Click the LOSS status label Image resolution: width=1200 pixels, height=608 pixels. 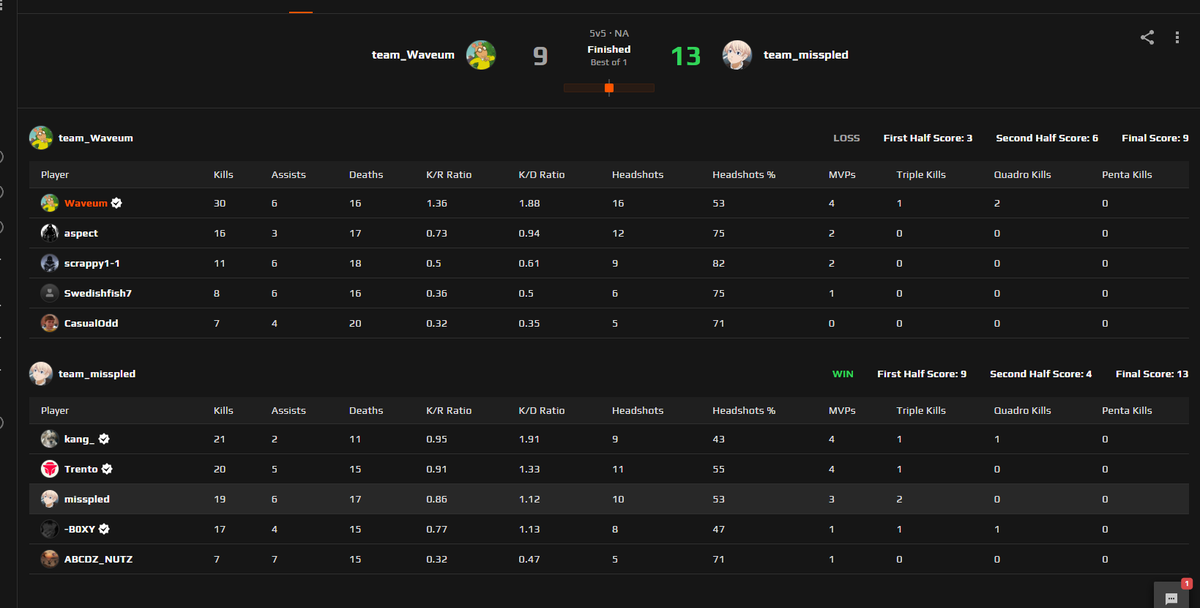(846, 138)
